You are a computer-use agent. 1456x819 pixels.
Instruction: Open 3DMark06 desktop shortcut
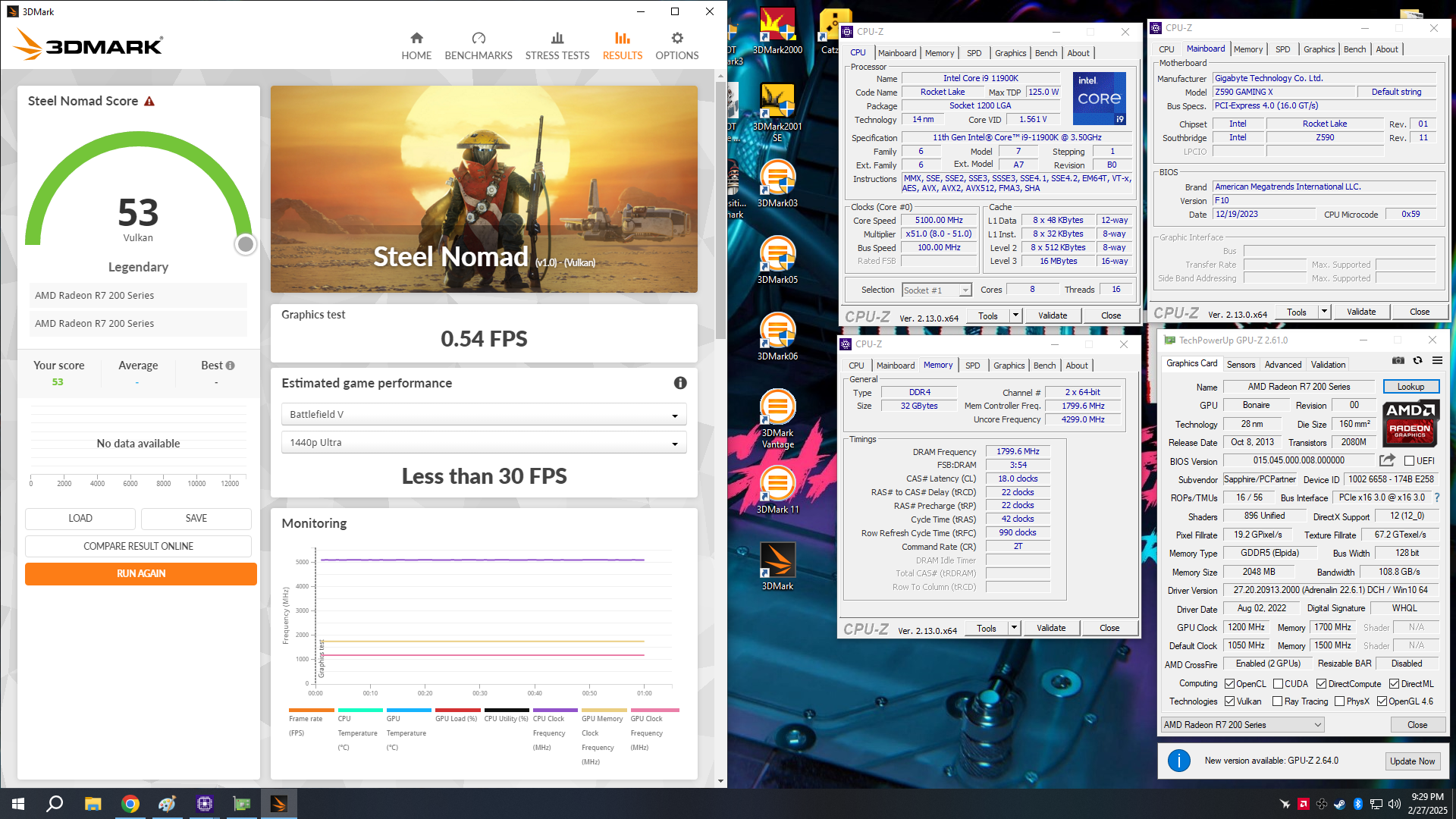[x=777, y=337]
